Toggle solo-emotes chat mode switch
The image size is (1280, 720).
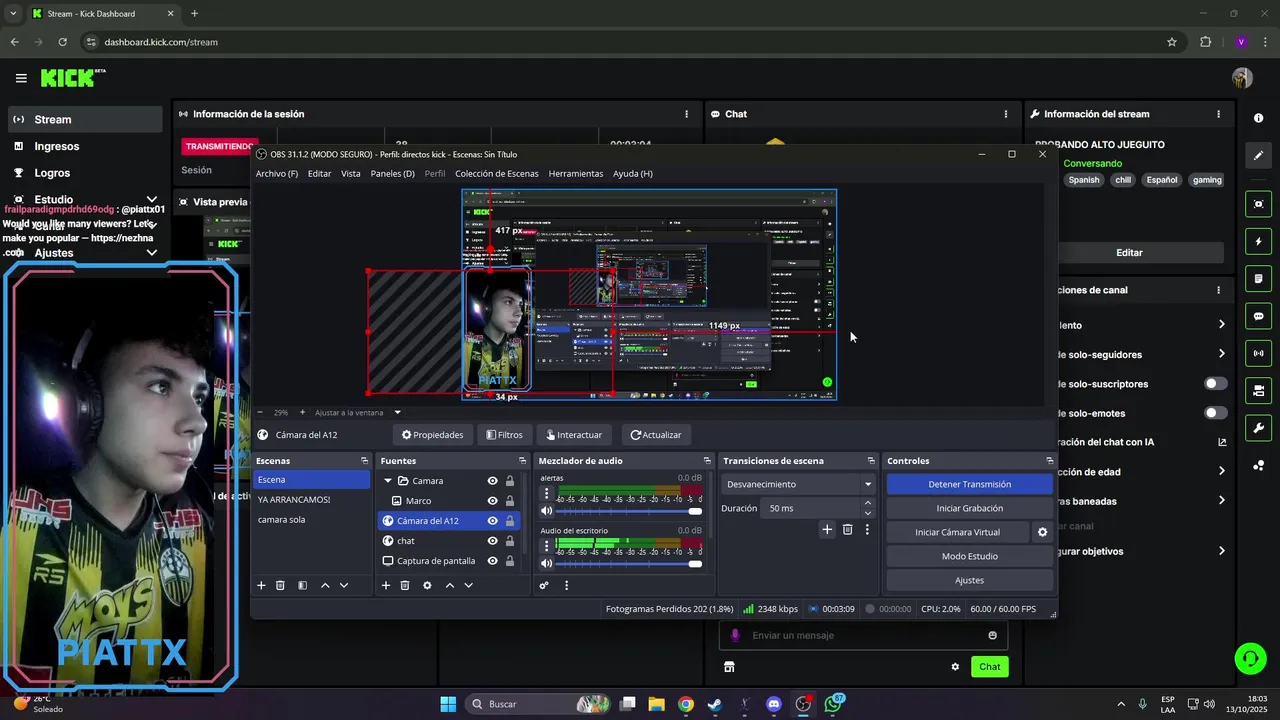1216,413
